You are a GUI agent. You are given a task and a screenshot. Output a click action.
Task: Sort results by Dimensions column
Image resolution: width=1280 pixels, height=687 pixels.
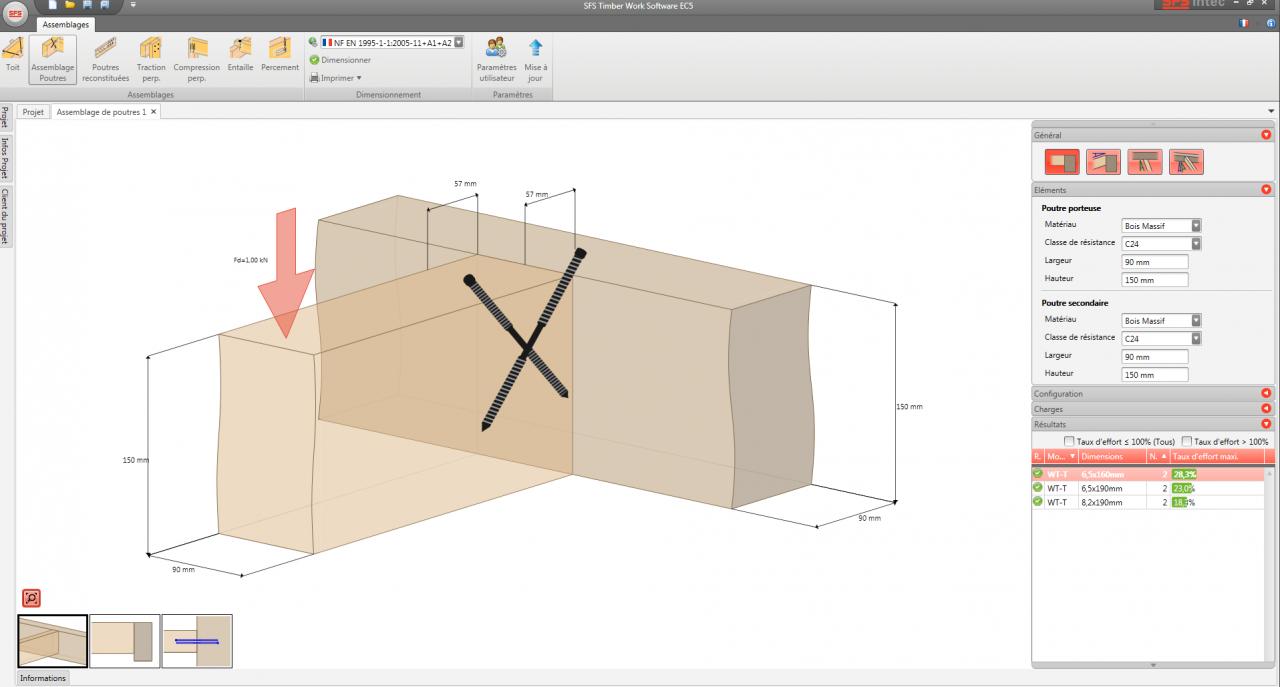point(1112,456)
